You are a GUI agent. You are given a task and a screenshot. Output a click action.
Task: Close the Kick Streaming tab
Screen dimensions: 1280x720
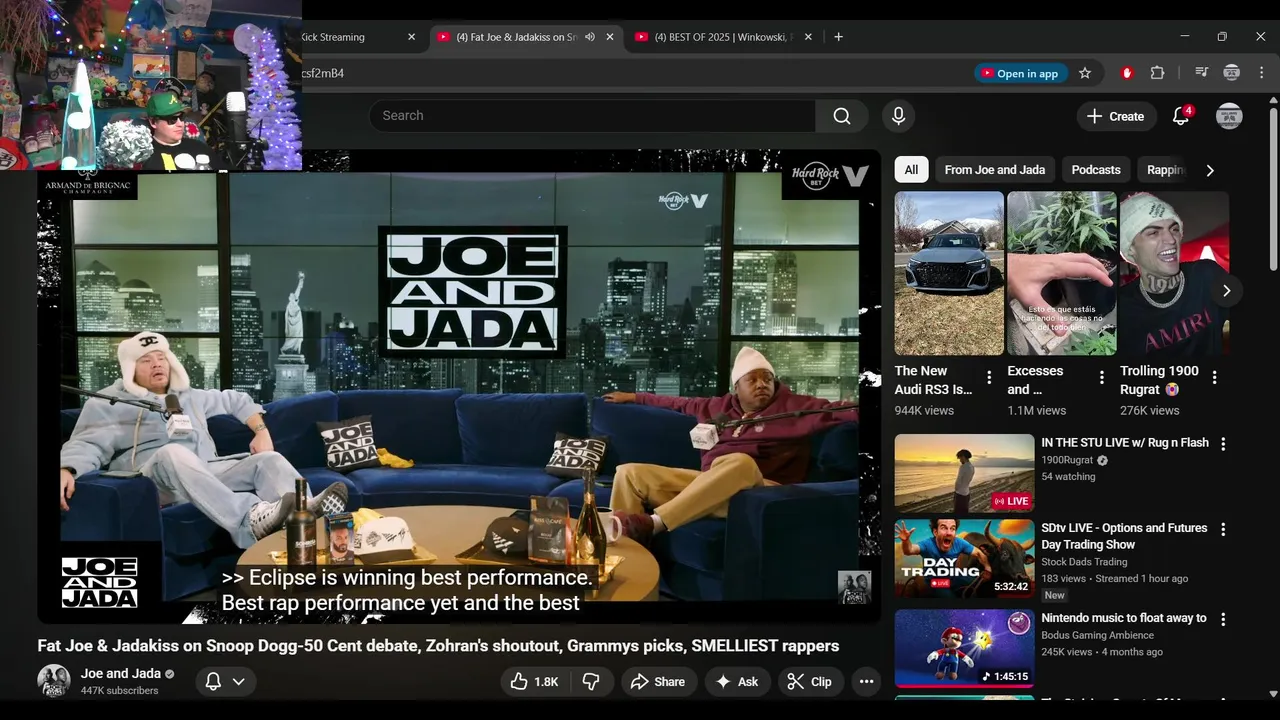click(x=411, y=37)
